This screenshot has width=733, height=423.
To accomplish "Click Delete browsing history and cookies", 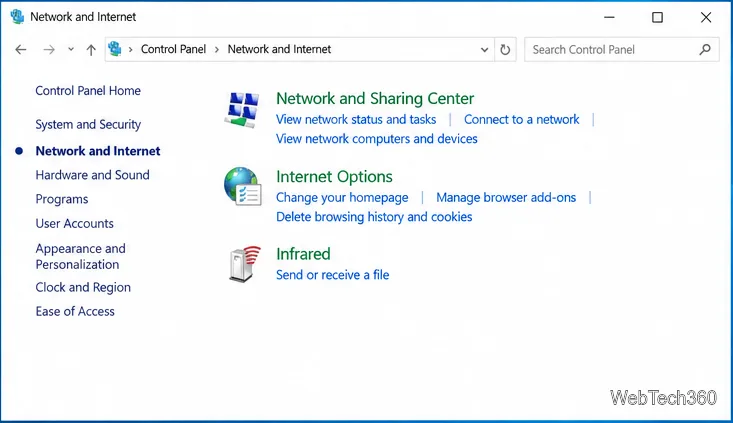I will click(x=374, y=217).
